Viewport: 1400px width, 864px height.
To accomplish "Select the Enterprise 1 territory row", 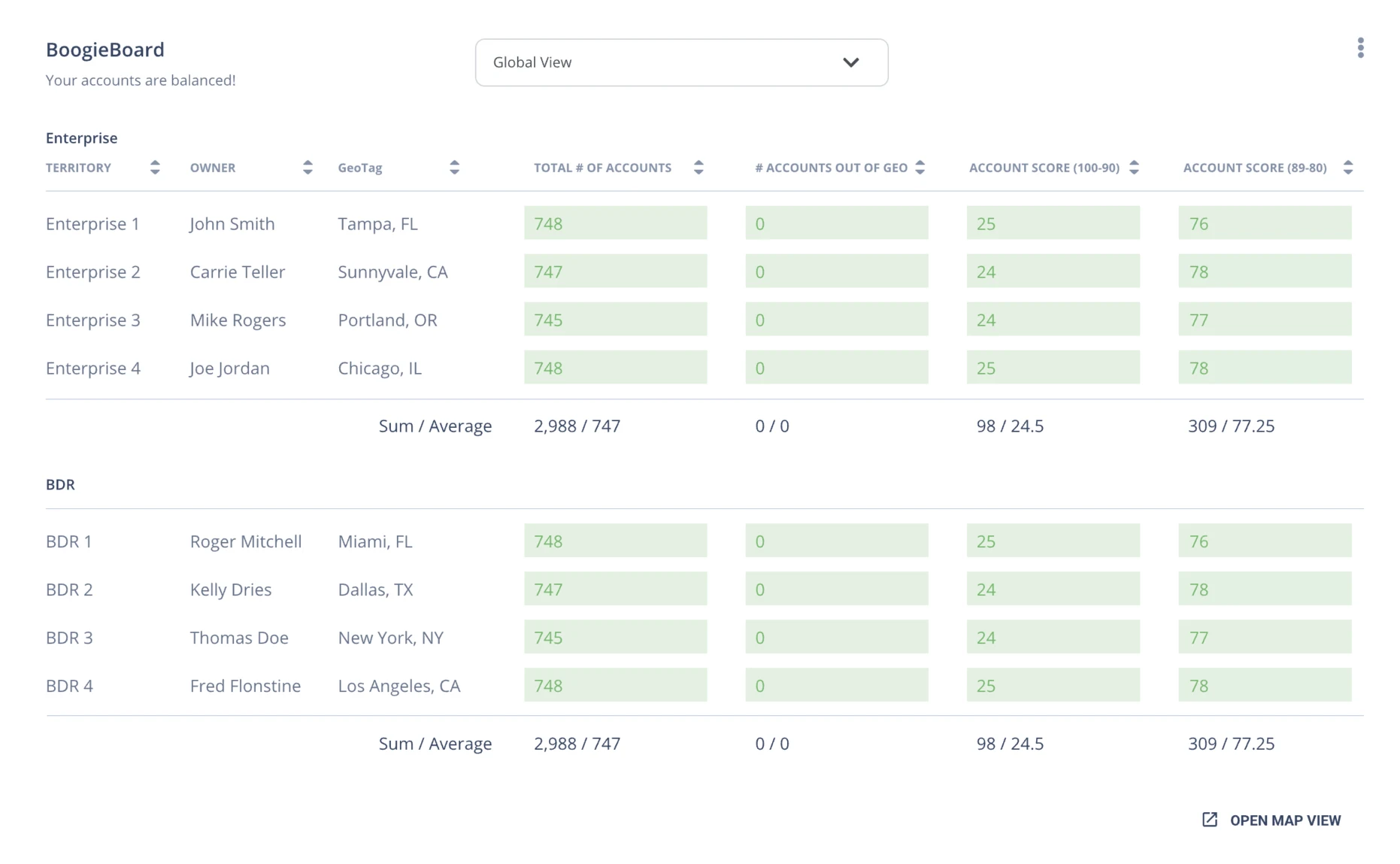I will tap(705, 223).
